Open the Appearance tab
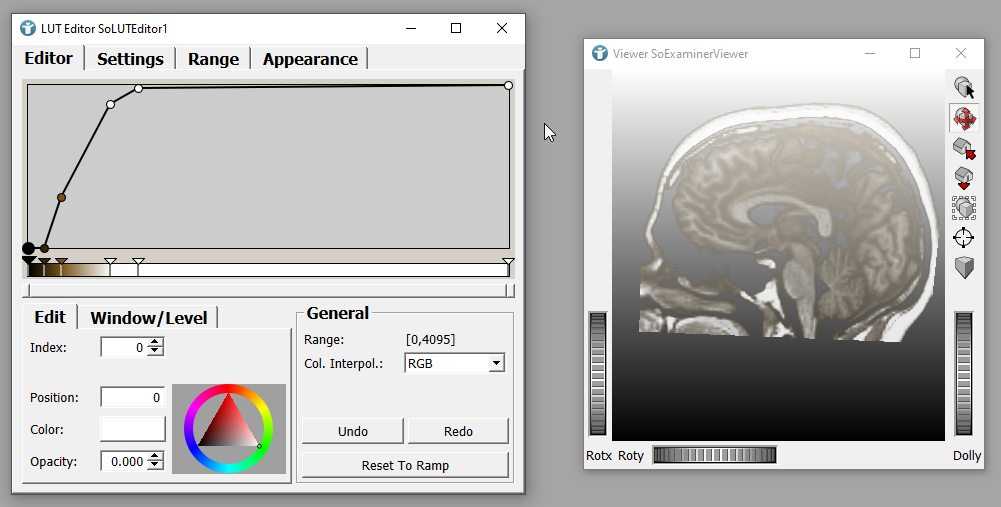 pos(310,59)
